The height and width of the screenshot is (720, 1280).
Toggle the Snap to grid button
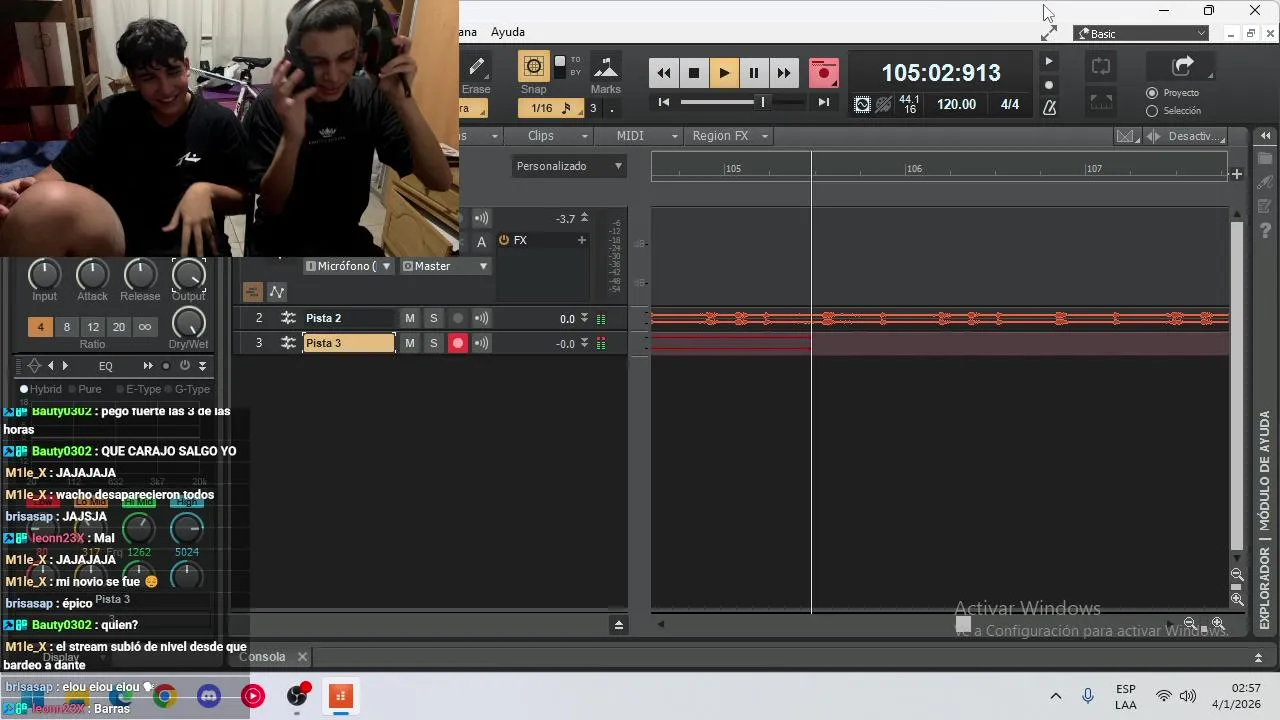pos(533,67)
